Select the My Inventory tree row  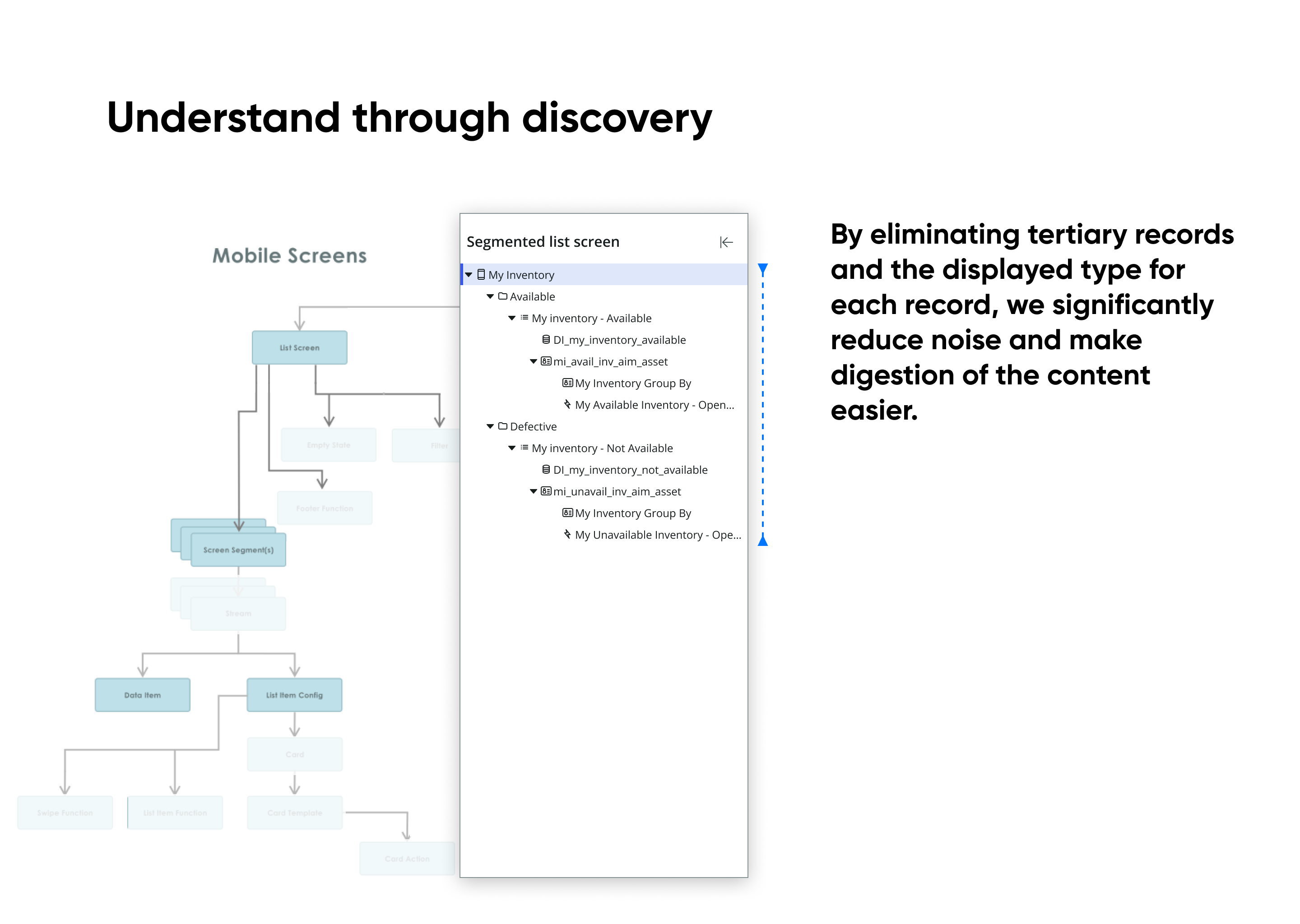(604, 275)
